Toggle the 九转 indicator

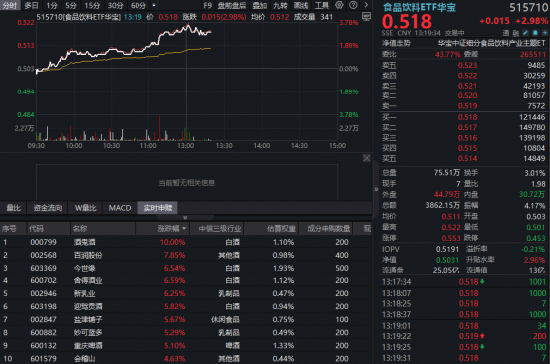280,5
